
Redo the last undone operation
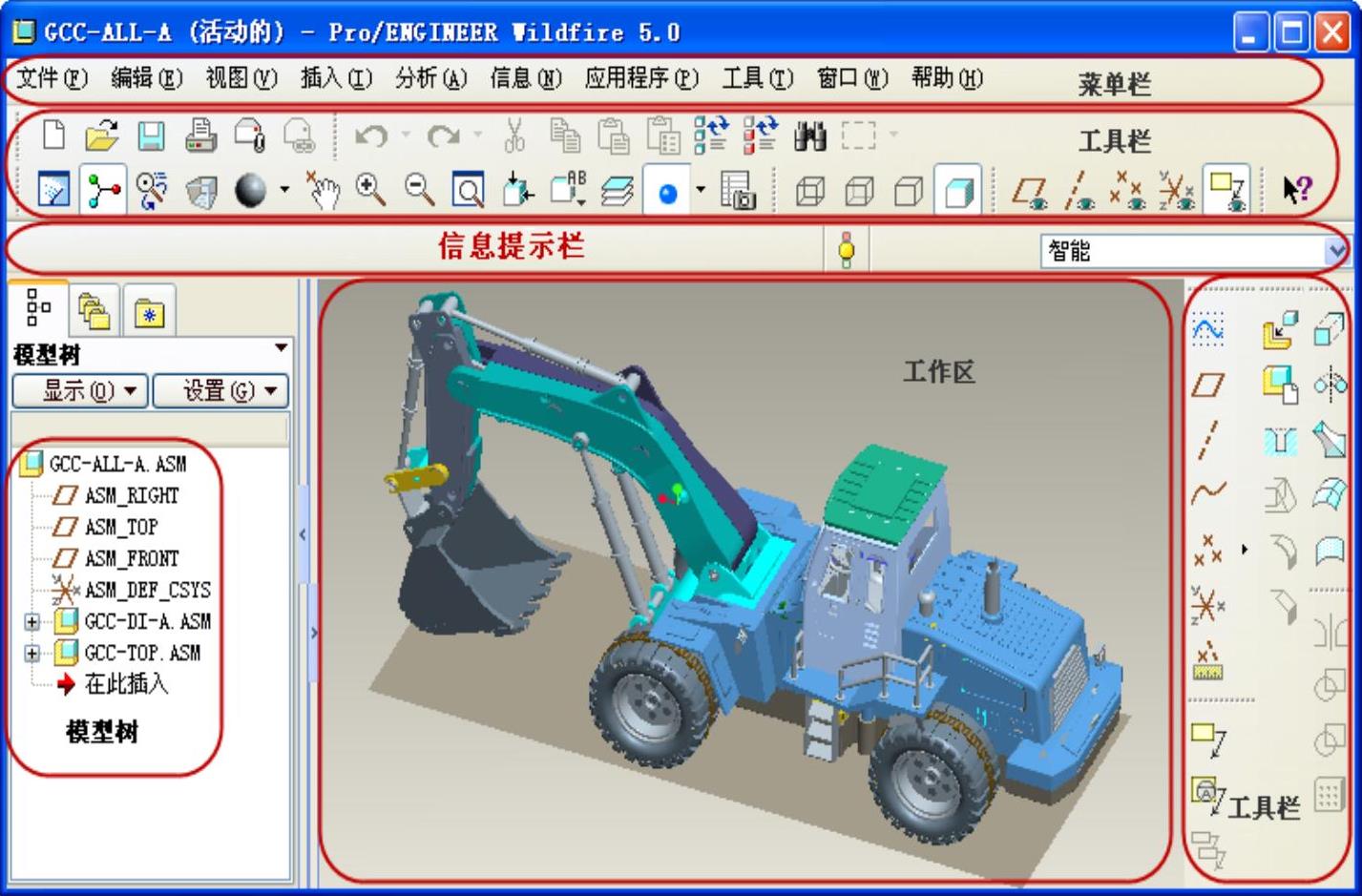[x=443, y=136]
